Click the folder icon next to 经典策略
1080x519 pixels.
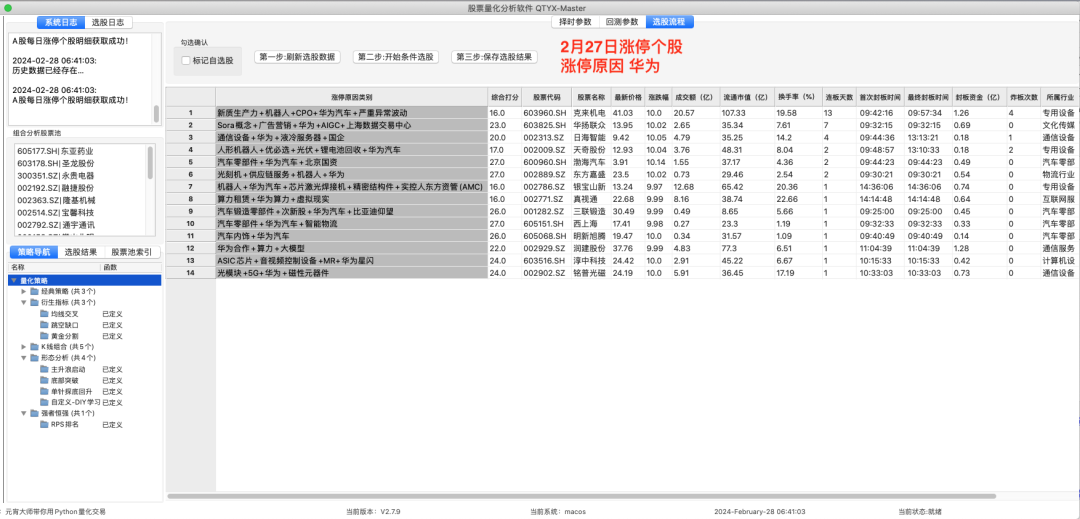[x=34, y=292]
